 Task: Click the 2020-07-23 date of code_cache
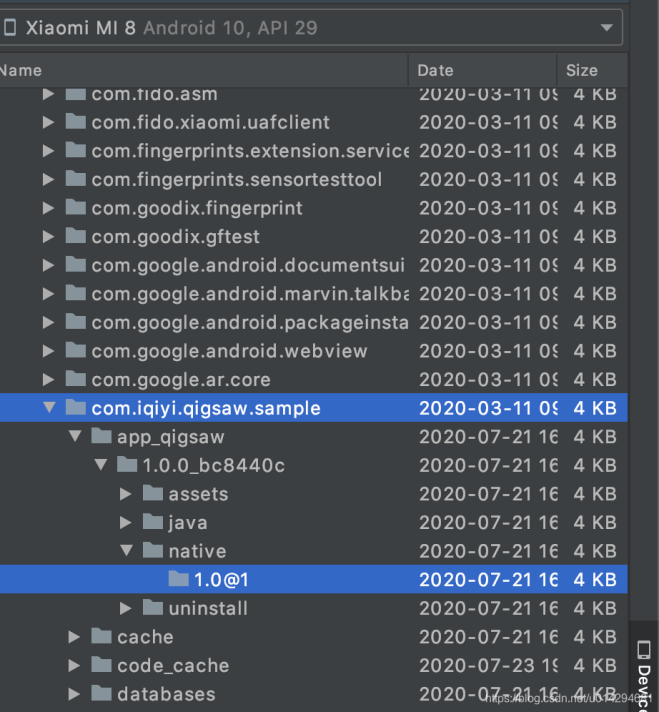[x=488, y=666]
